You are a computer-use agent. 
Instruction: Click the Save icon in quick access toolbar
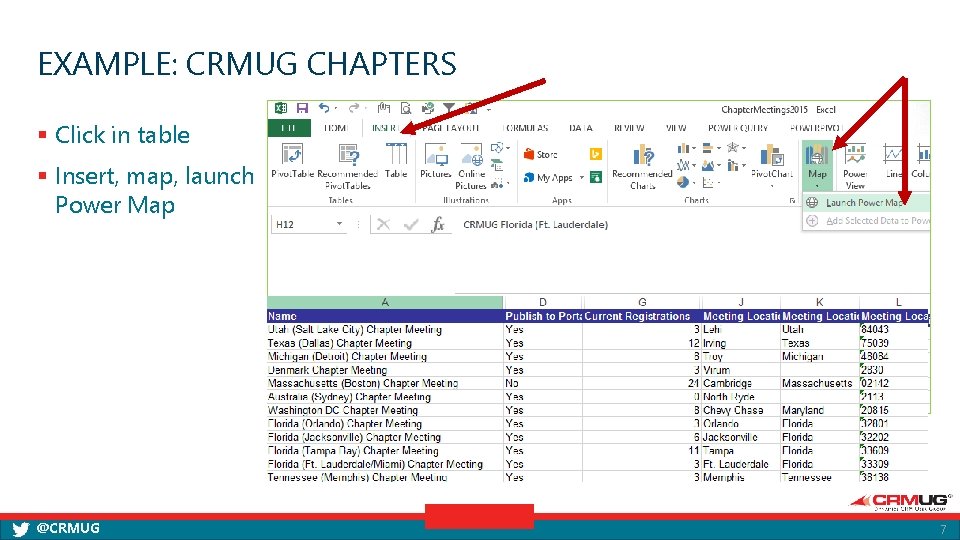302,108
